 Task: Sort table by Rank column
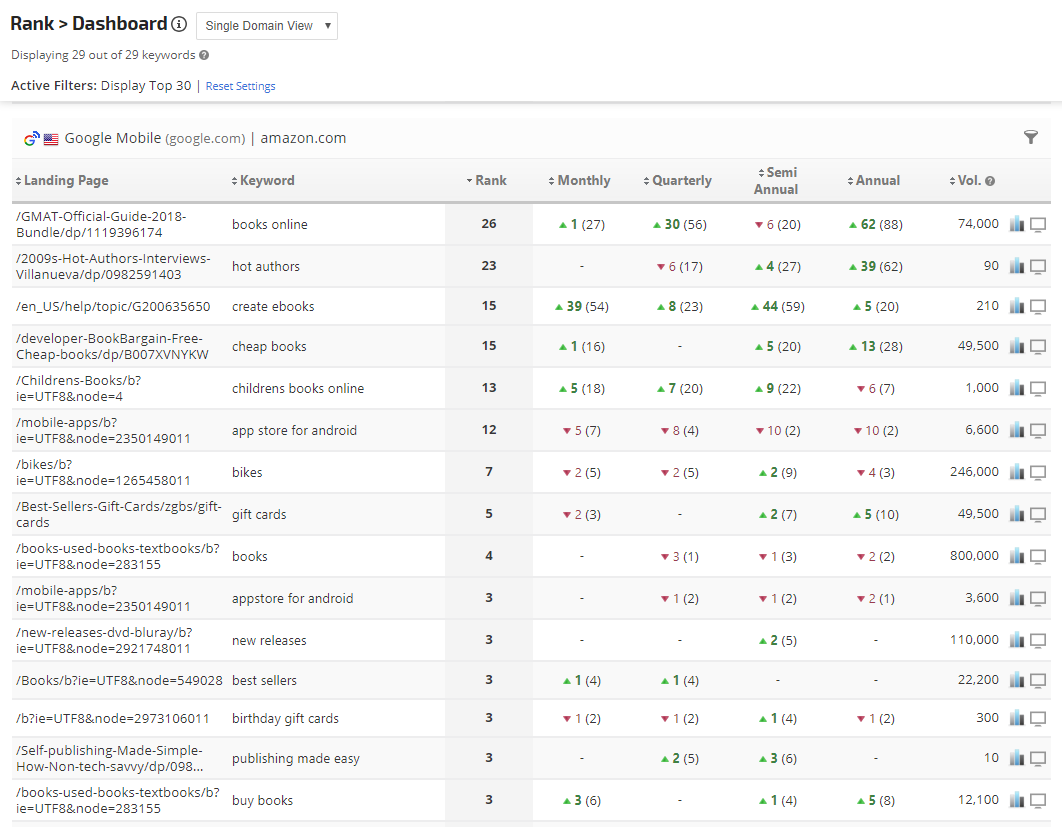(488, 181)
